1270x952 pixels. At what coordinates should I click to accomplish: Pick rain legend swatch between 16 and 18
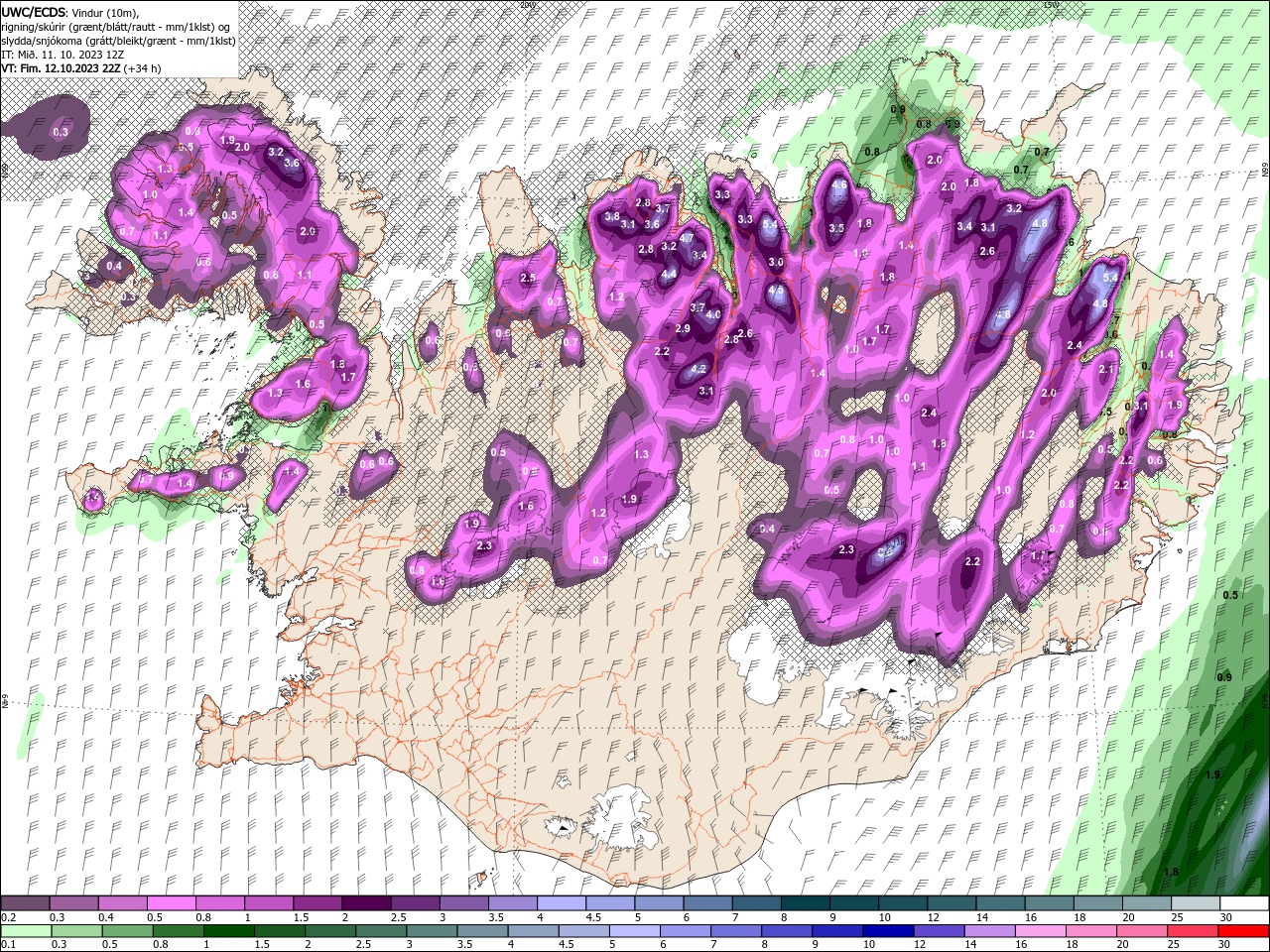[1043, 931]
